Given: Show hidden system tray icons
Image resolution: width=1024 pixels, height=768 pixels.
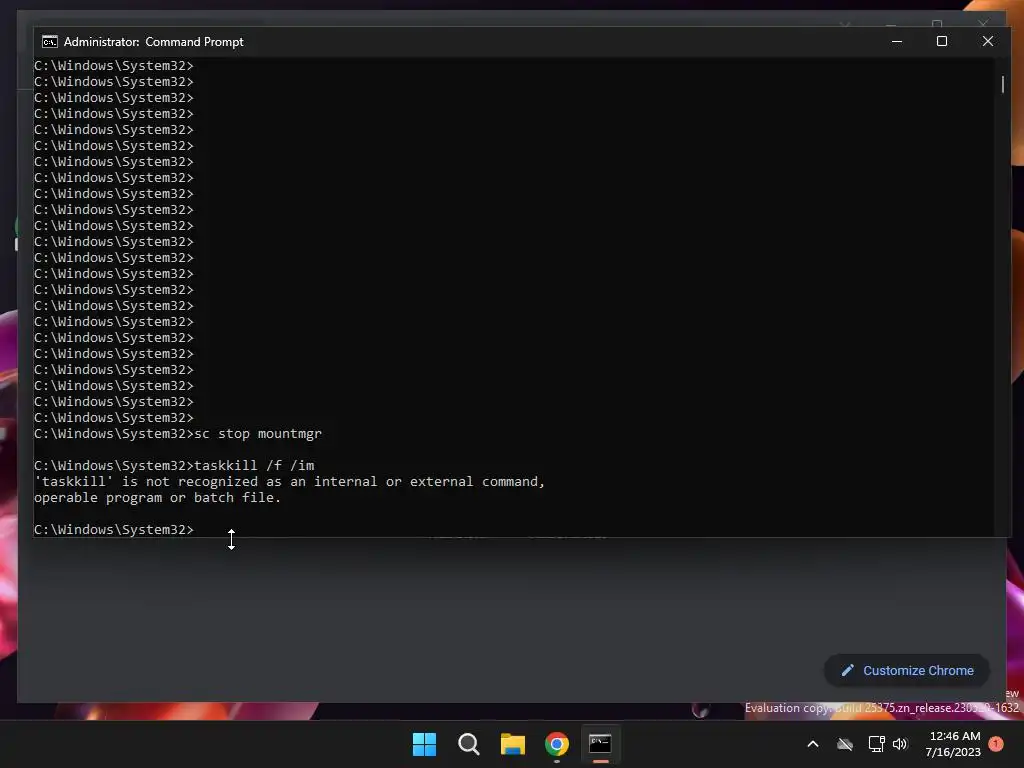Looking at the screenshot, I should coord(813,744).
